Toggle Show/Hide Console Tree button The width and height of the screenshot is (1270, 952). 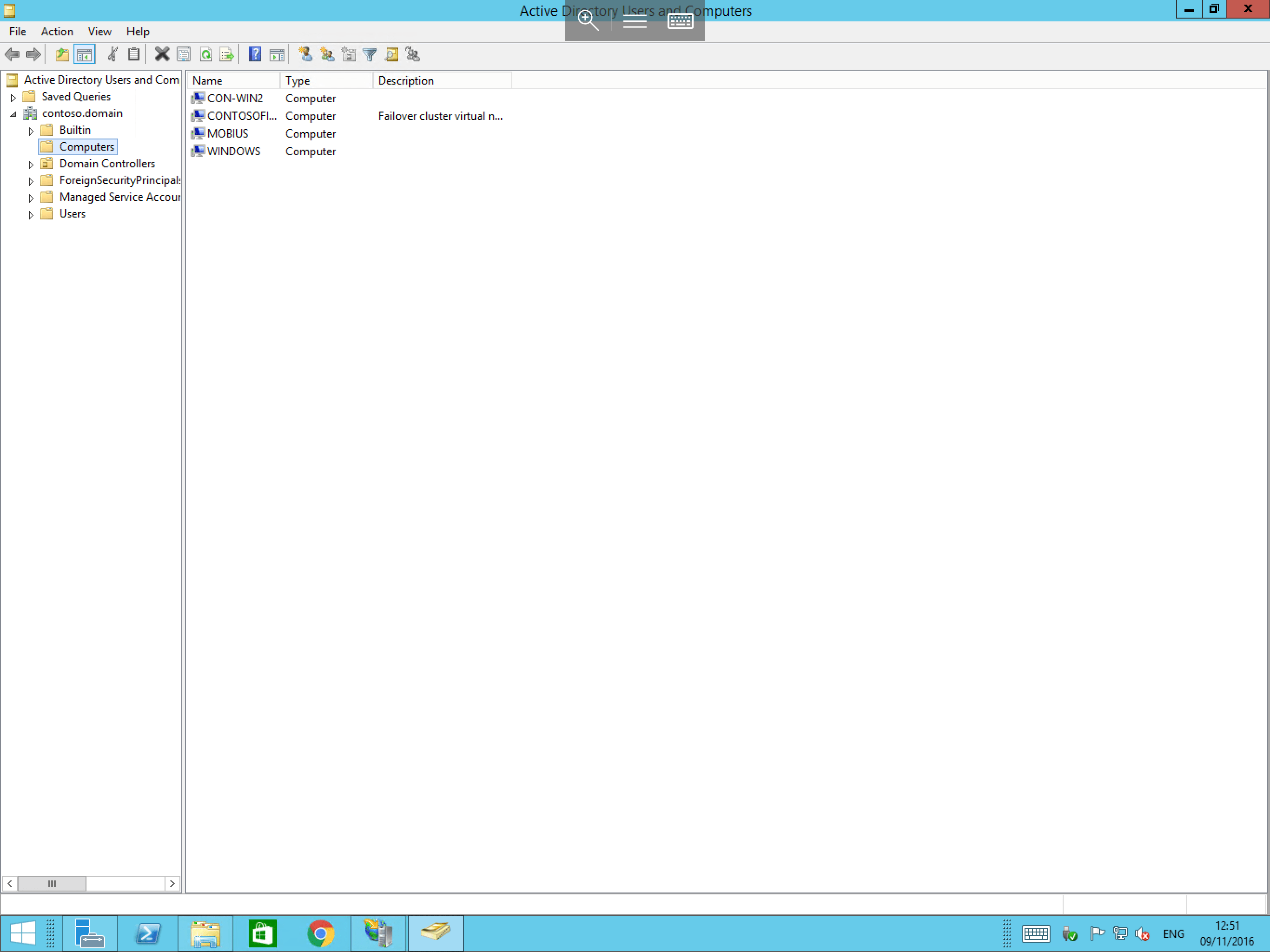[x=85, y=54]
